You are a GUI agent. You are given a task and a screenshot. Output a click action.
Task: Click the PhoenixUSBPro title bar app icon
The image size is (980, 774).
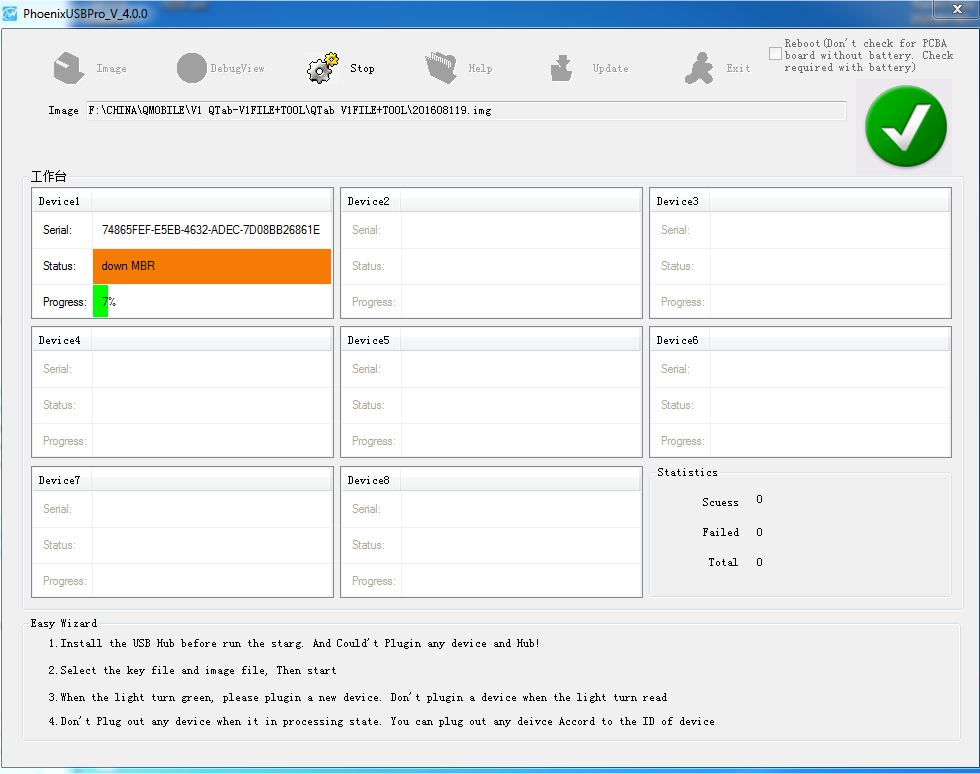pyautogui.click(x=10, y=13)
